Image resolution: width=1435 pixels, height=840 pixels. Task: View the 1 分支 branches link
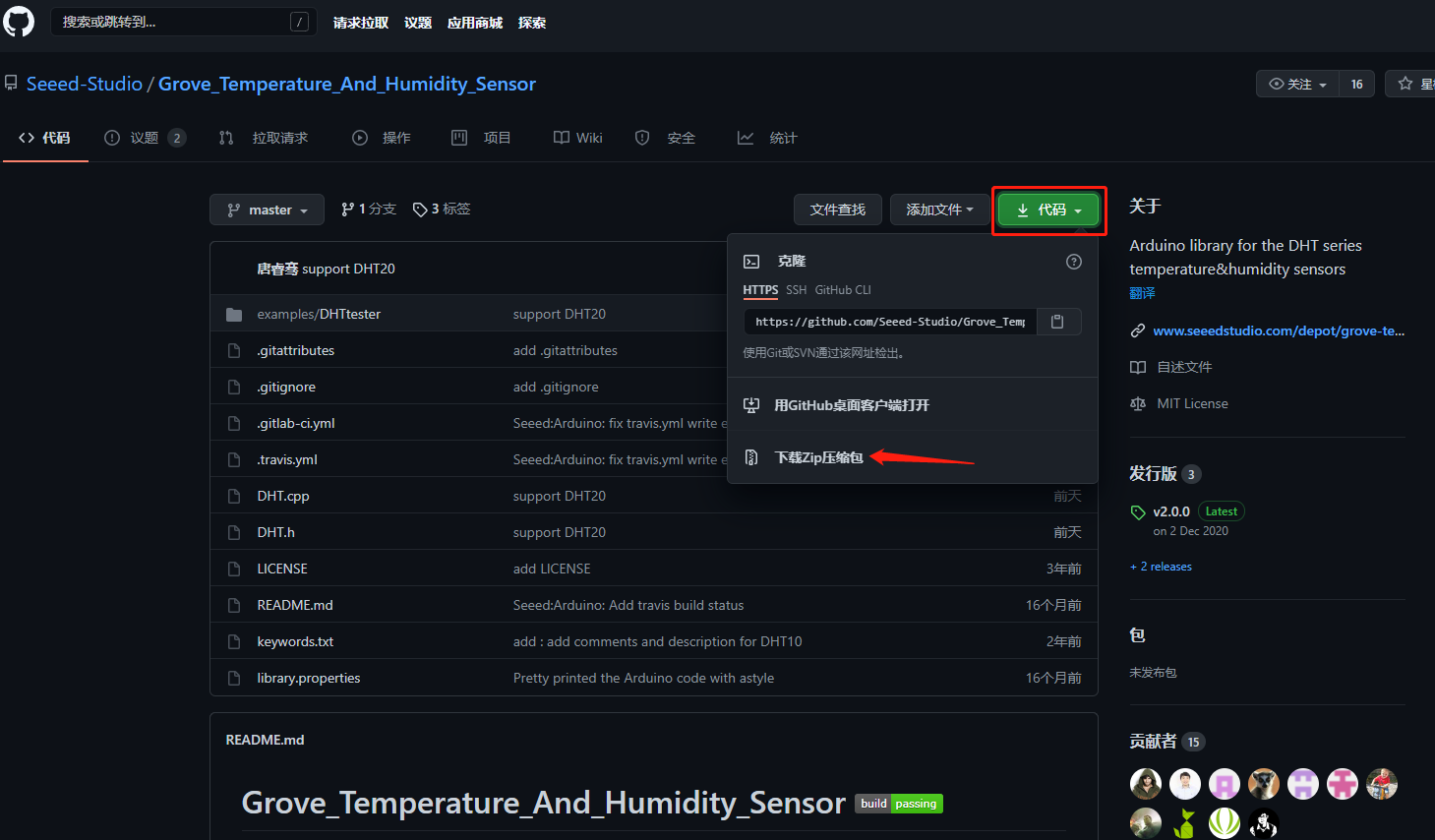pos(369,210)
